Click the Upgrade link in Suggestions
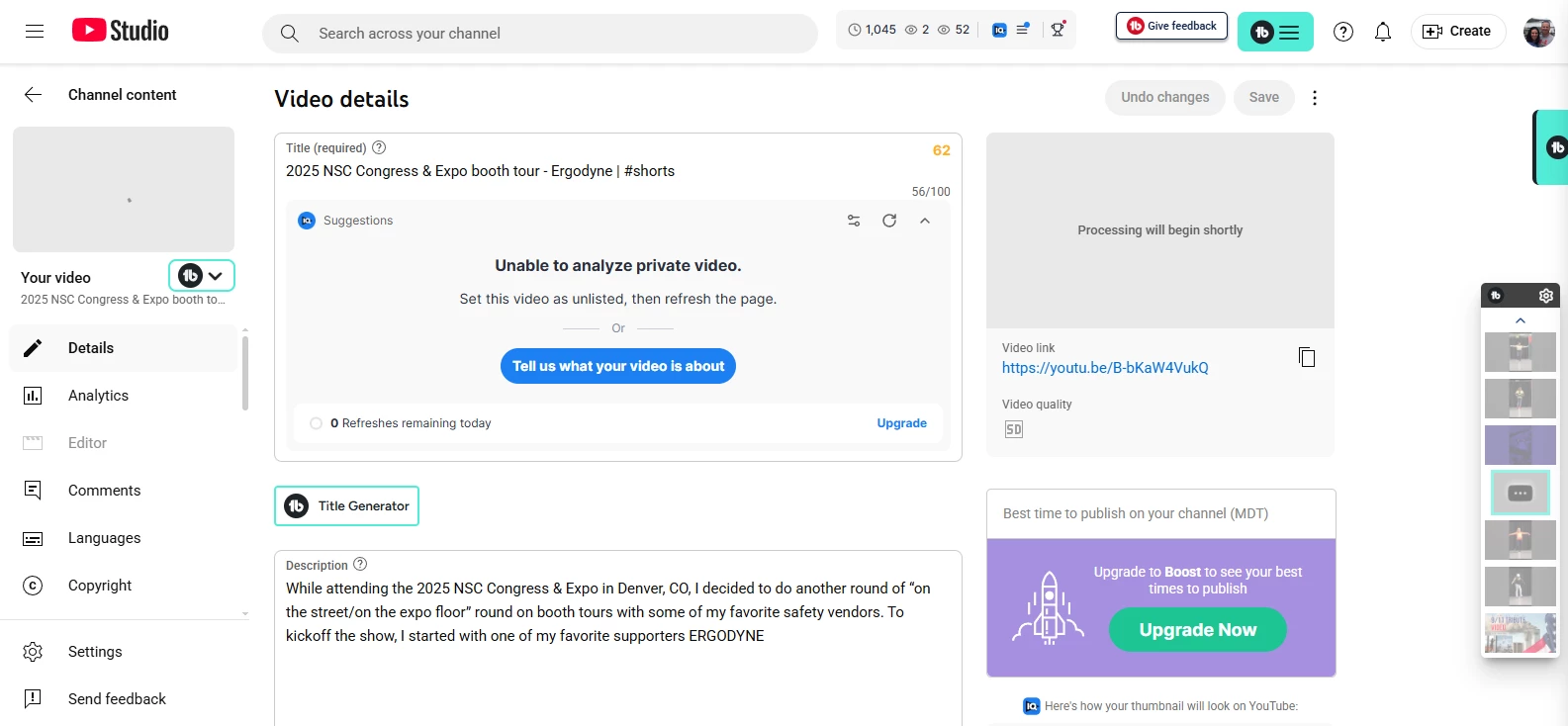1568x726 pixels. pyautogui.click(x=901, y=423)
